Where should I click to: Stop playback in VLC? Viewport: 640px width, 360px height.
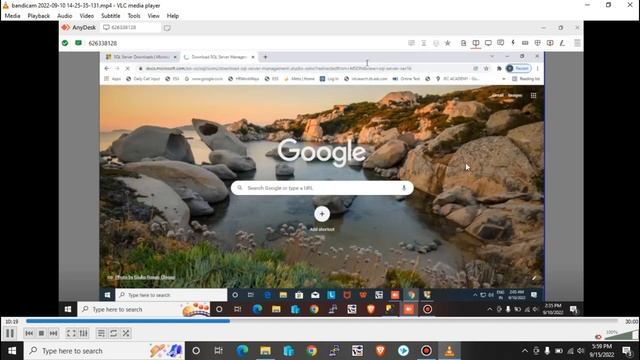pyautogui.click(x=41, y=333)
